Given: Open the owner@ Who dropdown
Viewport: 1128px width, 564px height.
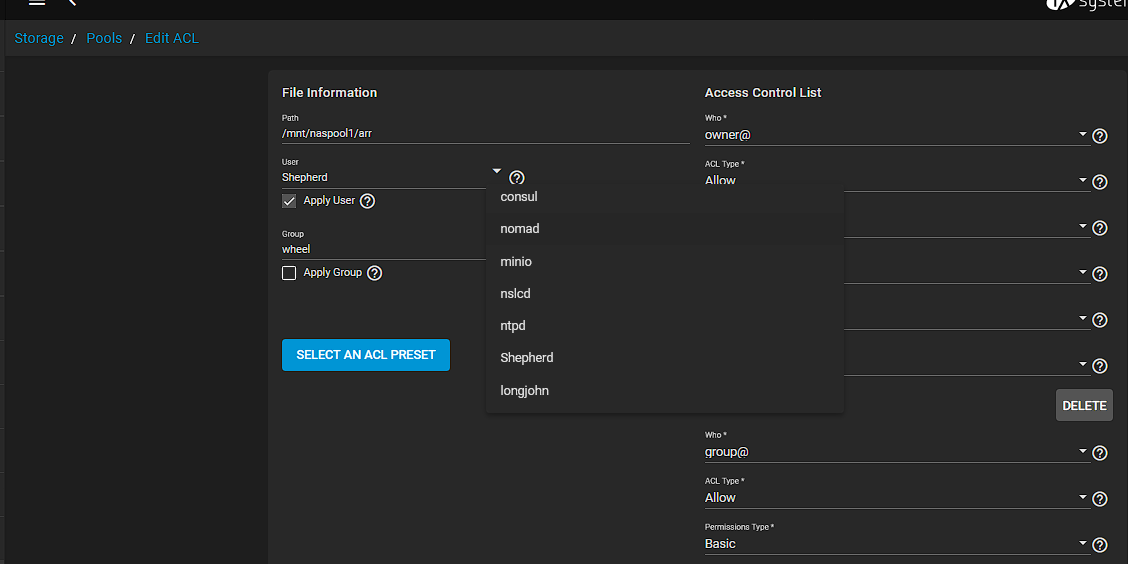Looking at the screenshot, I should (x=896, y=135).
